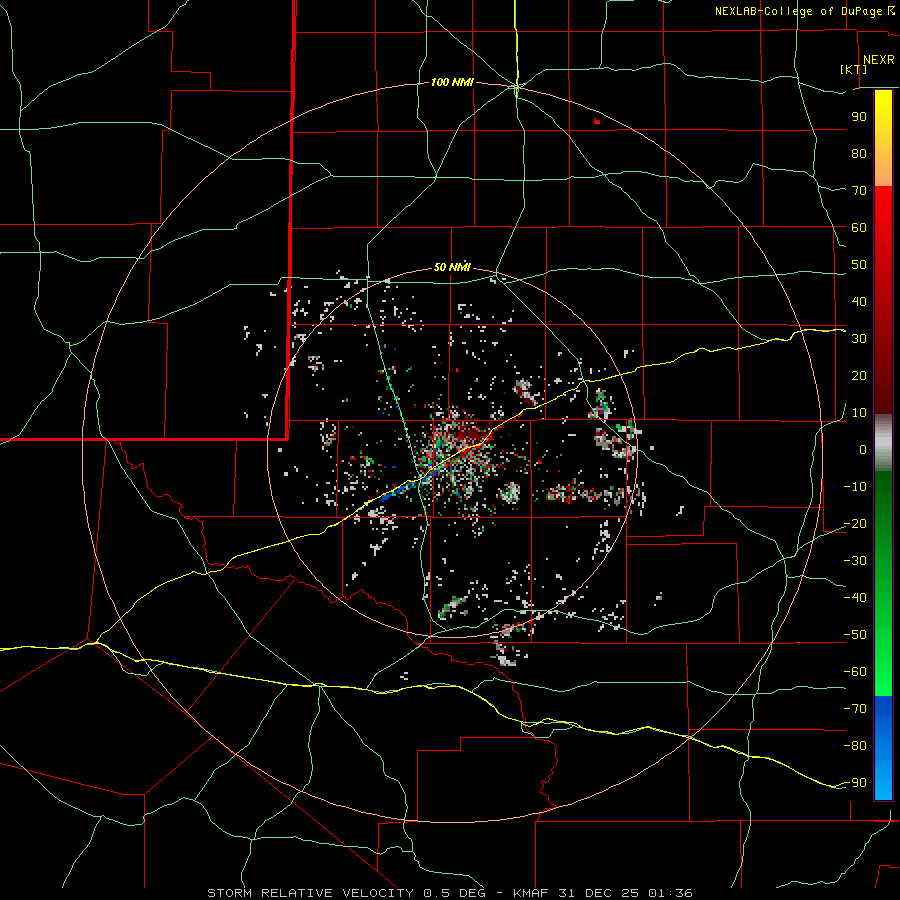
Task: Click the -90 value on the velocity scale
Action: (x=855, y=783)
